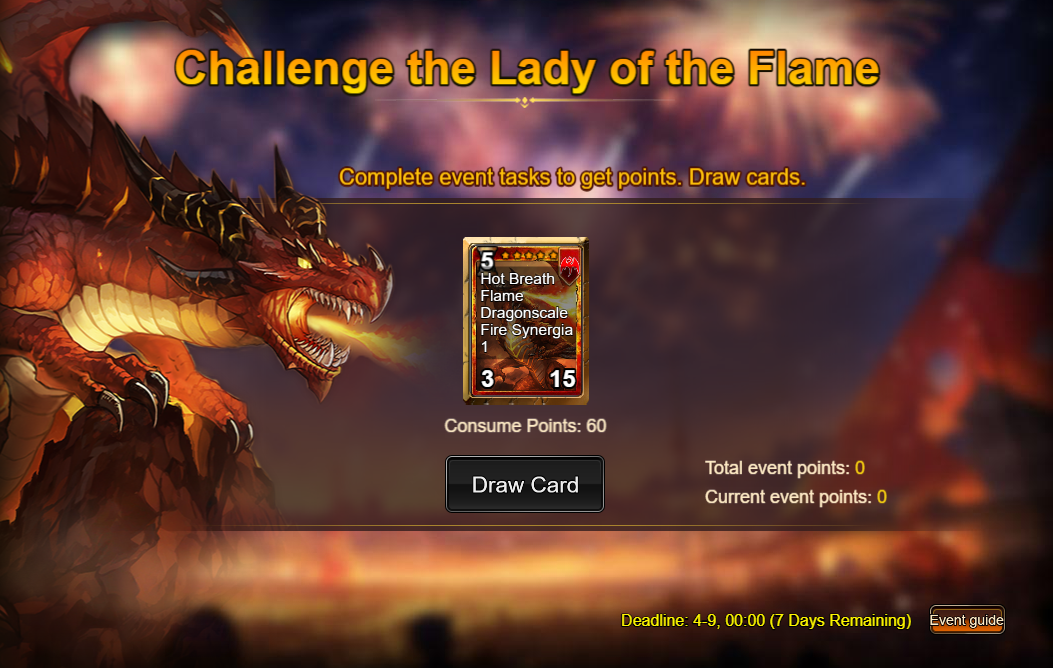This screenshot has height=668, width=1053.
Task: Click the Challenge the Lady of the Flame title
Action: point(526,69)
